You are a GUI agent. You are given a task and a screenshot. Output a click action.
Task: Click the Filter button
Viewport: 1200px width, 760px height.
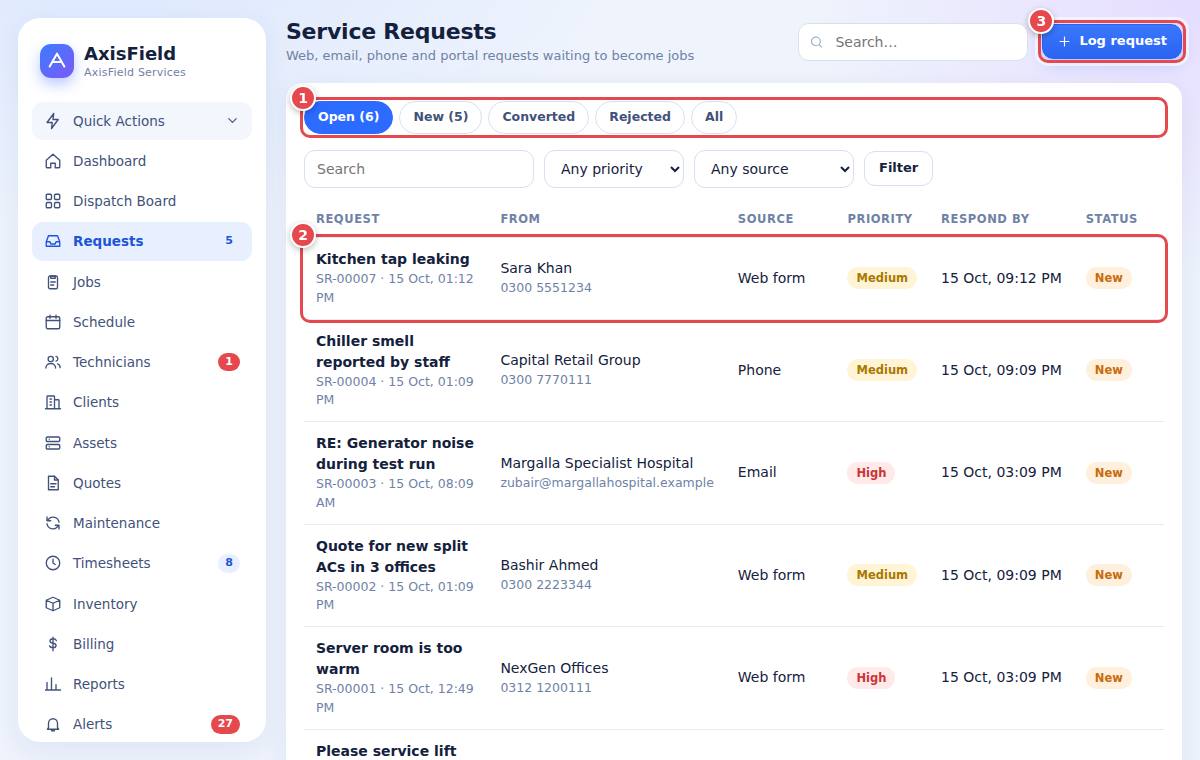[898, 168]
